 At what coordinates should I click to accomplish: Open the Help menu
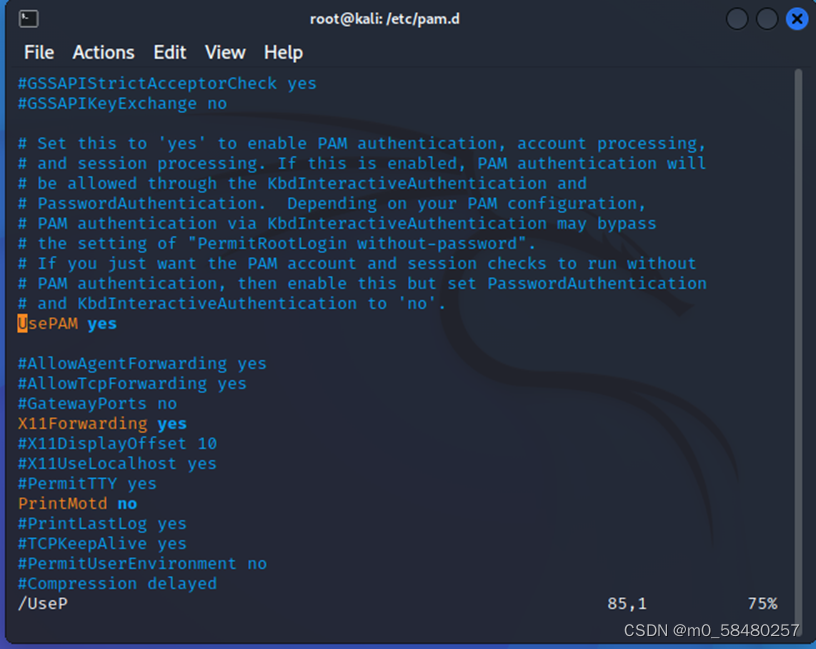pyautogui.click(x=283, y=52)
